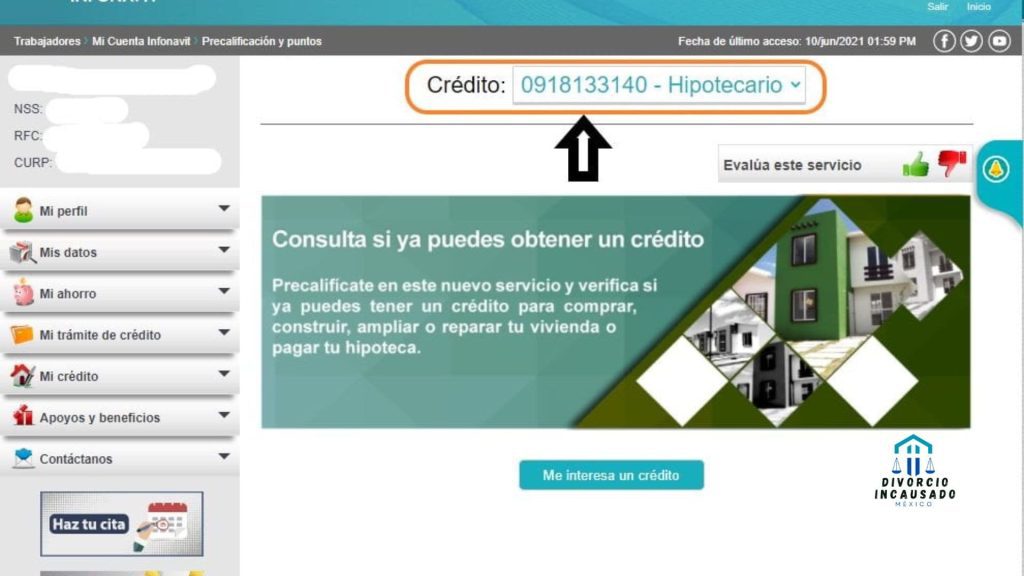The image size is (1024, 576).
Task: Click the Salir link
Action: pyautogui.click(x=937, y=7)
